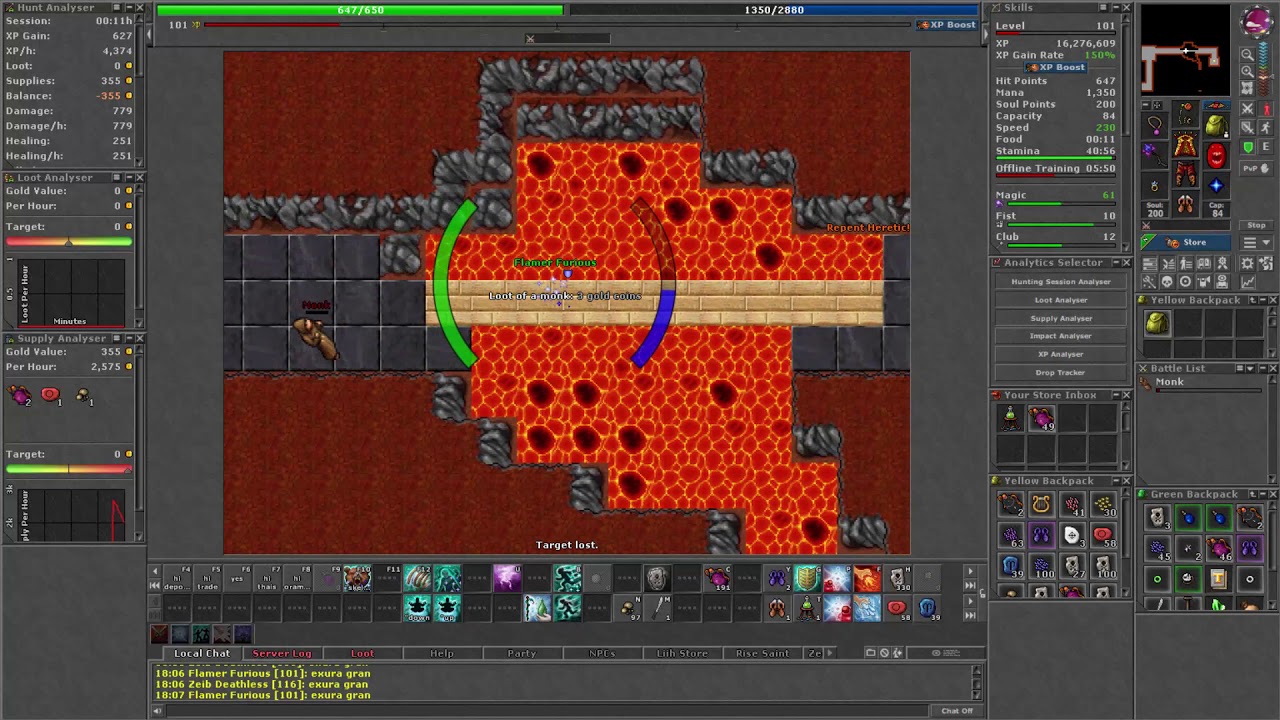Screen dimensions: 1280x720
Task: Use the red item hotkey with count 58
Action: (x=897, y=607)
